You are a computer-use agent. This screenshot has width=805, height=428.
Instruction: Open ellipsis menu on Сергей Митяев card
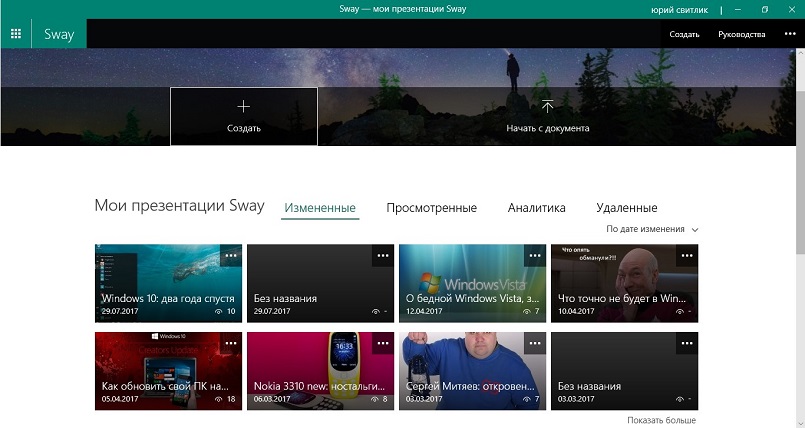535,343
